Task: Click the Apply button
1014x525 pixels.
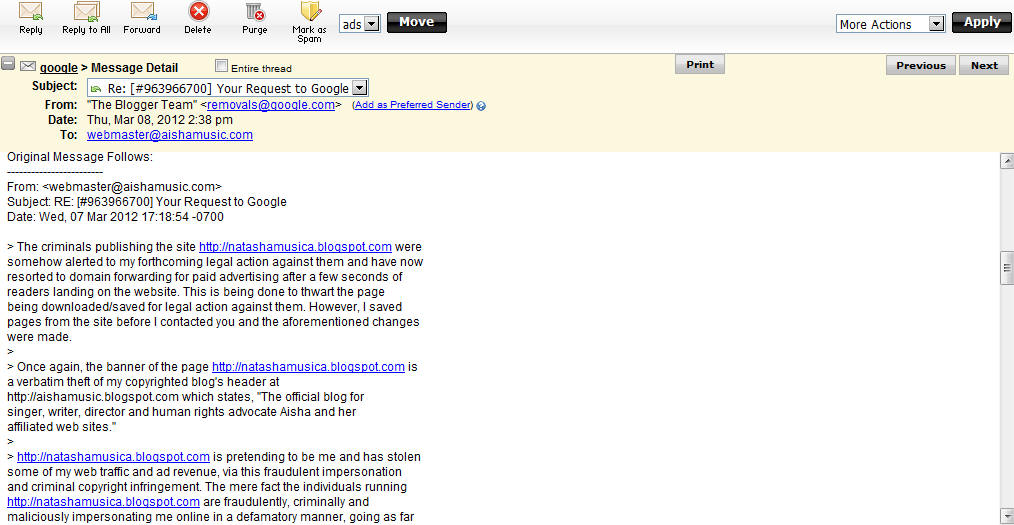Action: click(x=982, y=23)
